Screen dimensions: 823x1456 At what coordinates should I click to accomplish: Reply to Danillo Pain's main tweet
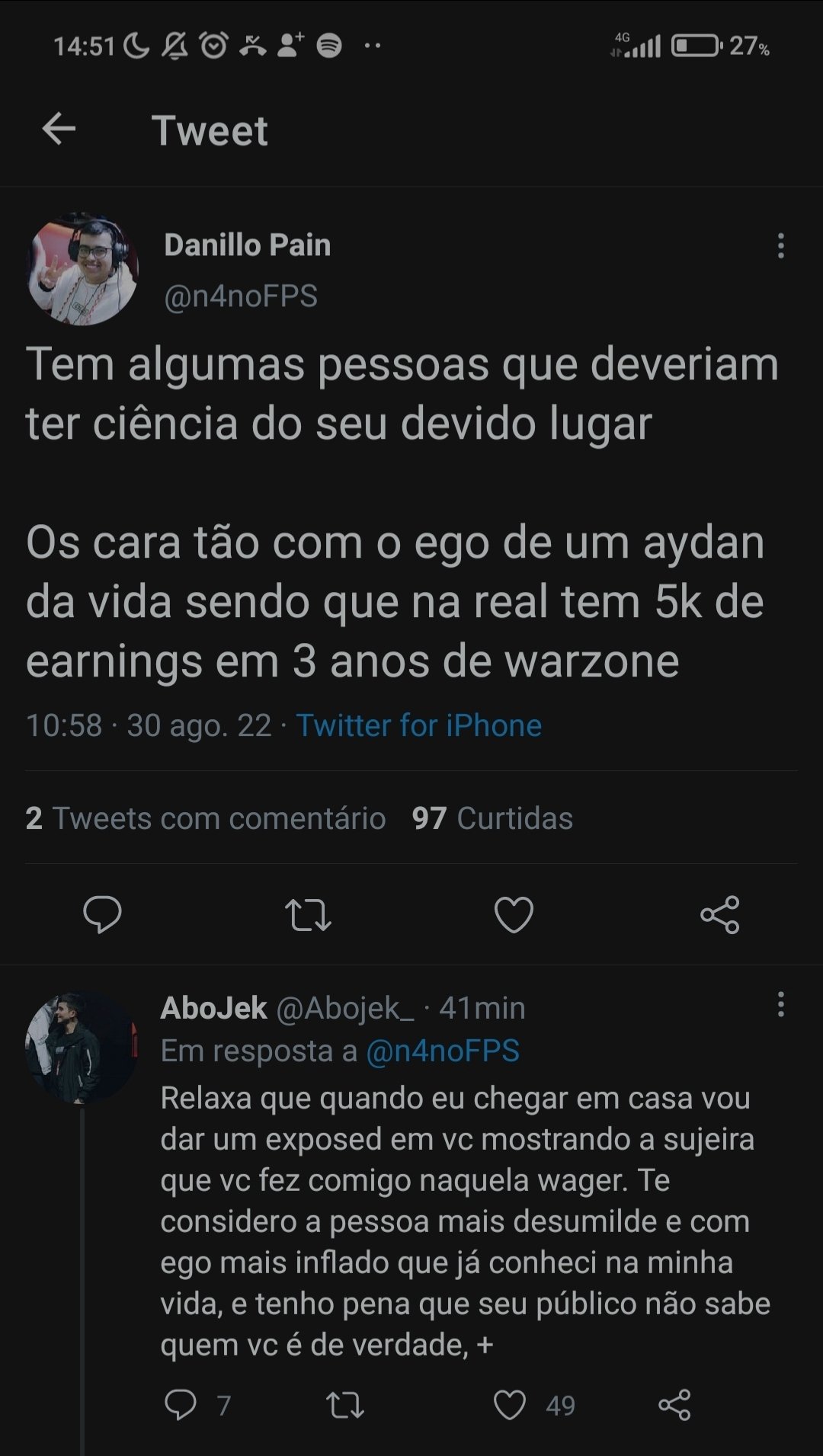click(102, 914)
